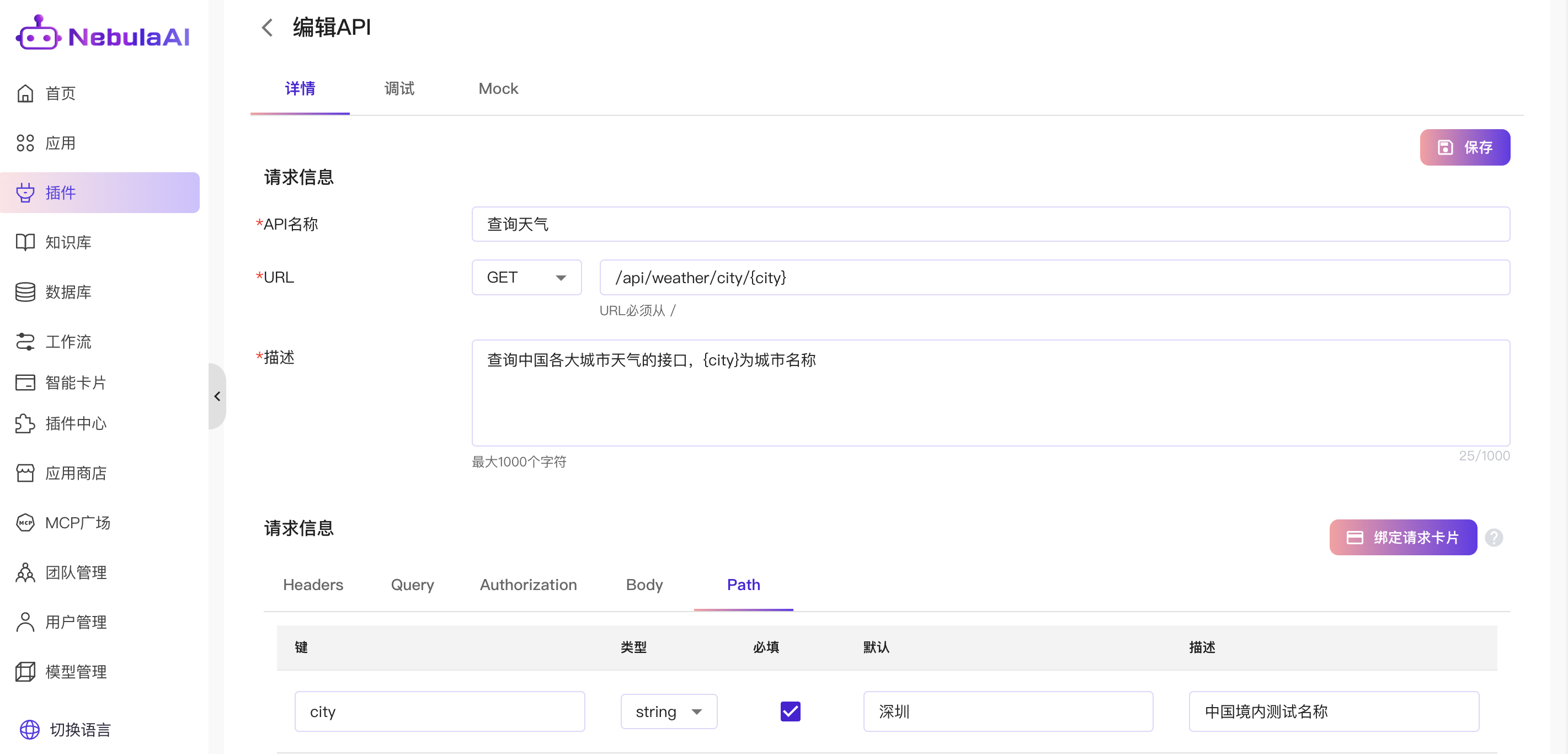The image size is (1568, 754).
Task: Open the 知识库 book icon
Action: (25, 242)
